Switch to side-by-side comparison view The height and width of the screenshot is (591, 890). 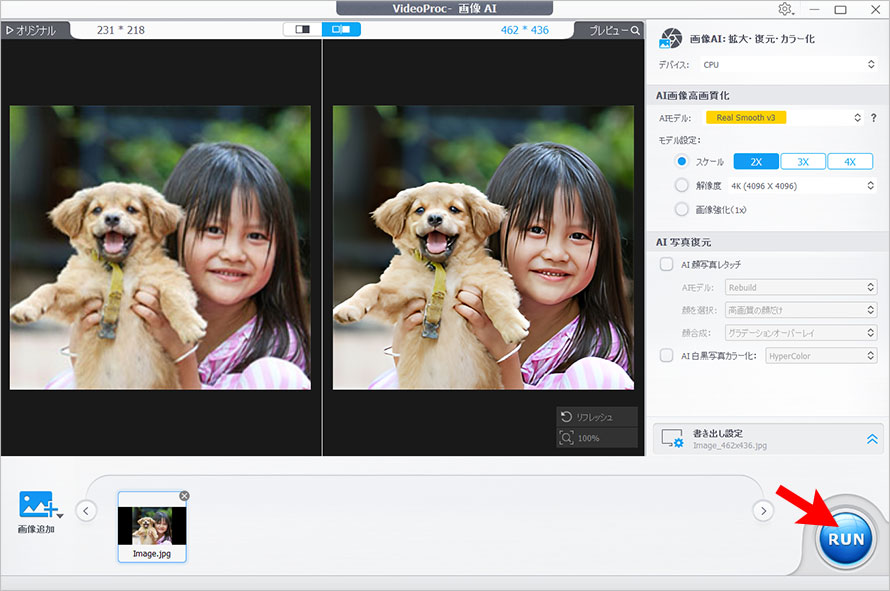pyautogui.click(x=341, y=29)
